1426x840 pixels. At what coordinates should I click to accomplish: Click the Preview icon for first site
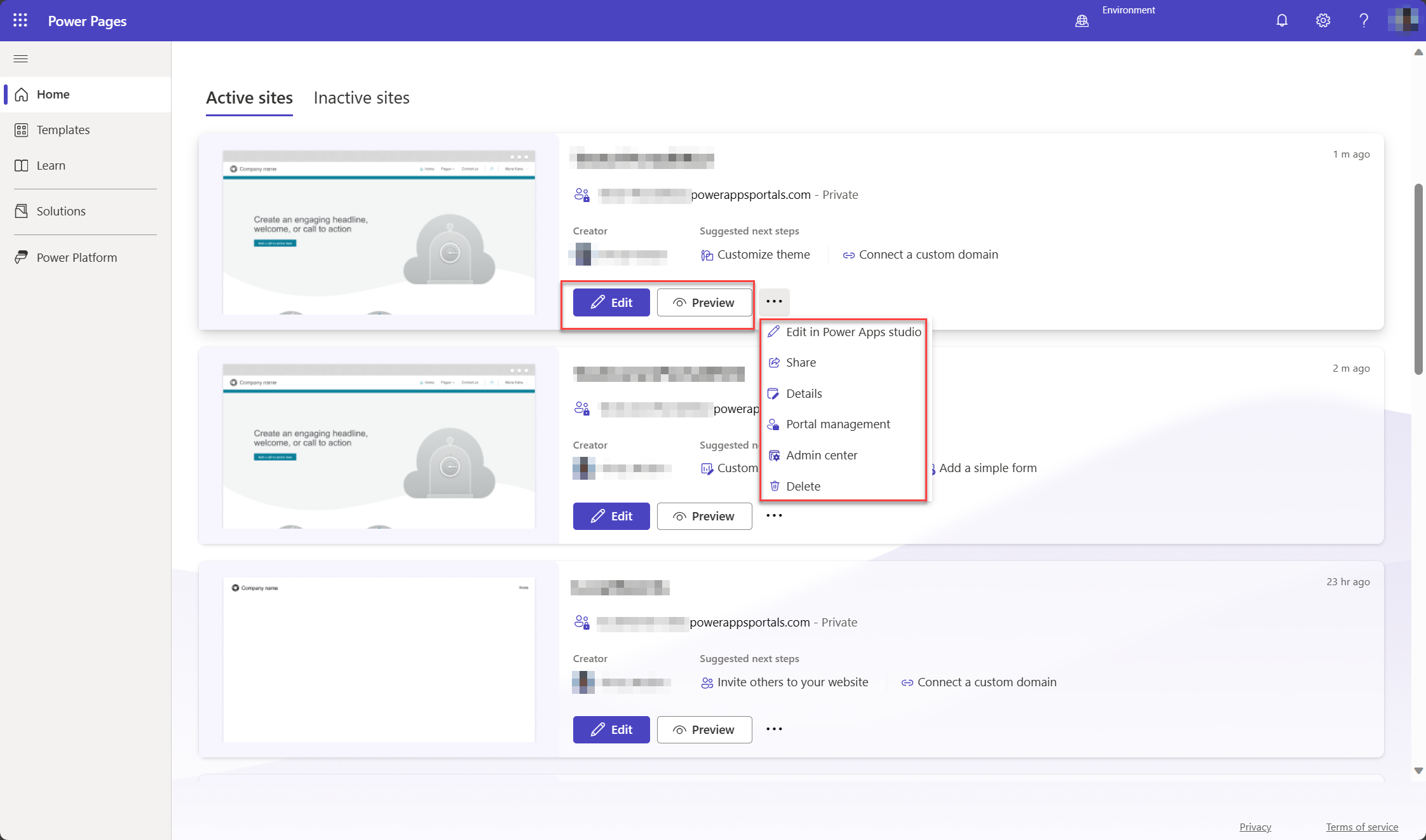point(678,302)
